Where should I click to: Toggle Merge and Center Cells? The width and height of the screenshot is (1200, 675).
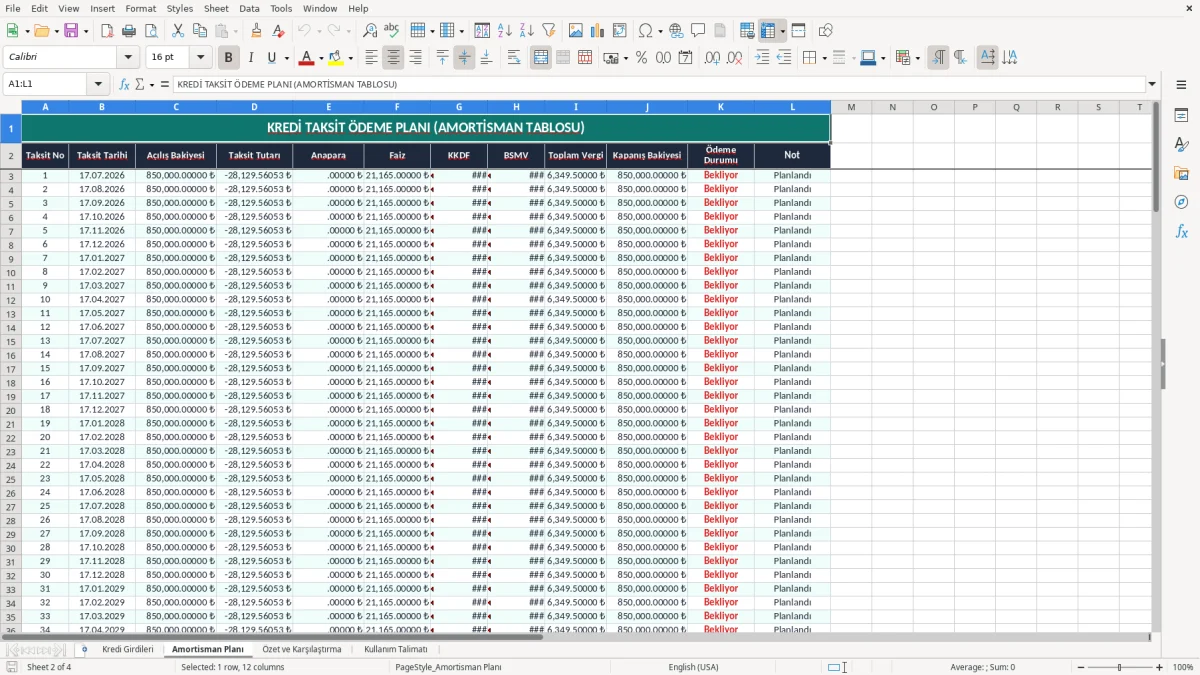(x=541, y=58)
